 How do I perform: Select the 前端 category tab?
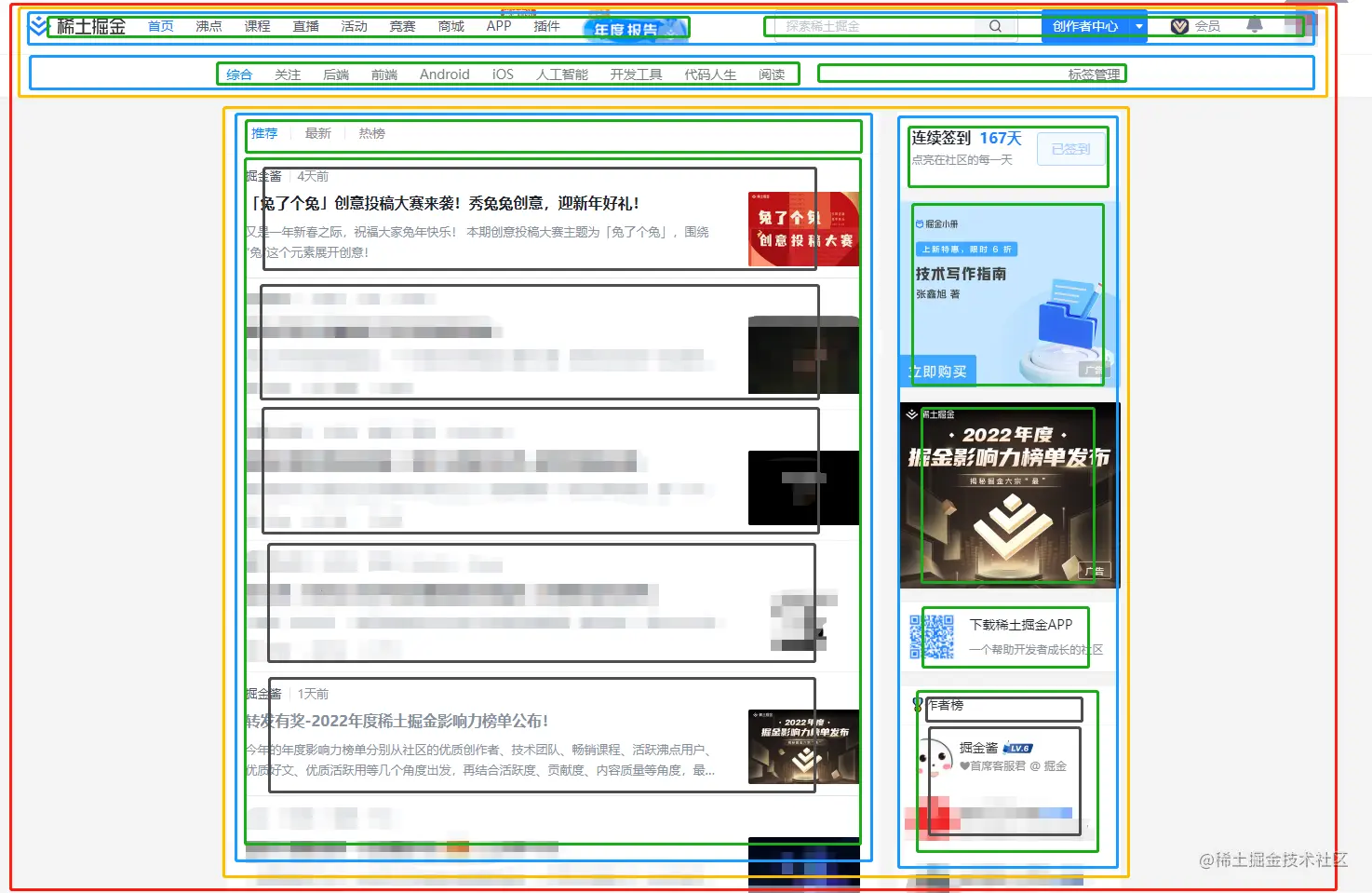(384, 74)
